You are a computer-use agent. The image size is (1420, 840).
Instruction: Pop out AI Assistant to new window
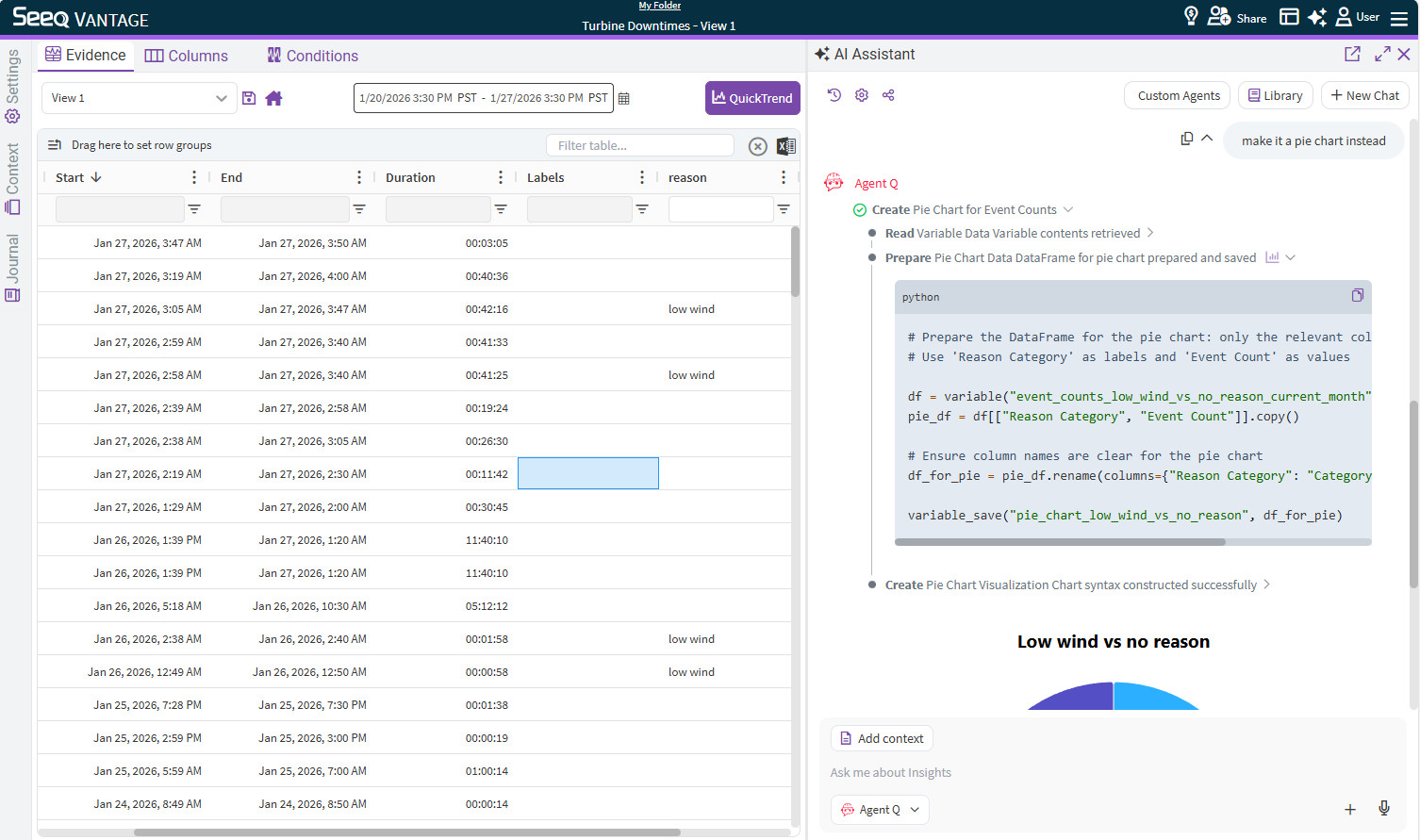pyautogui.click(x=1352, y=55)
